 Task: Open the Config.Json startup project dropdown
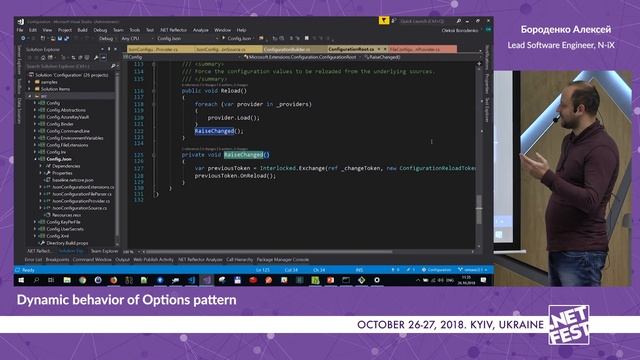point(188,38)
